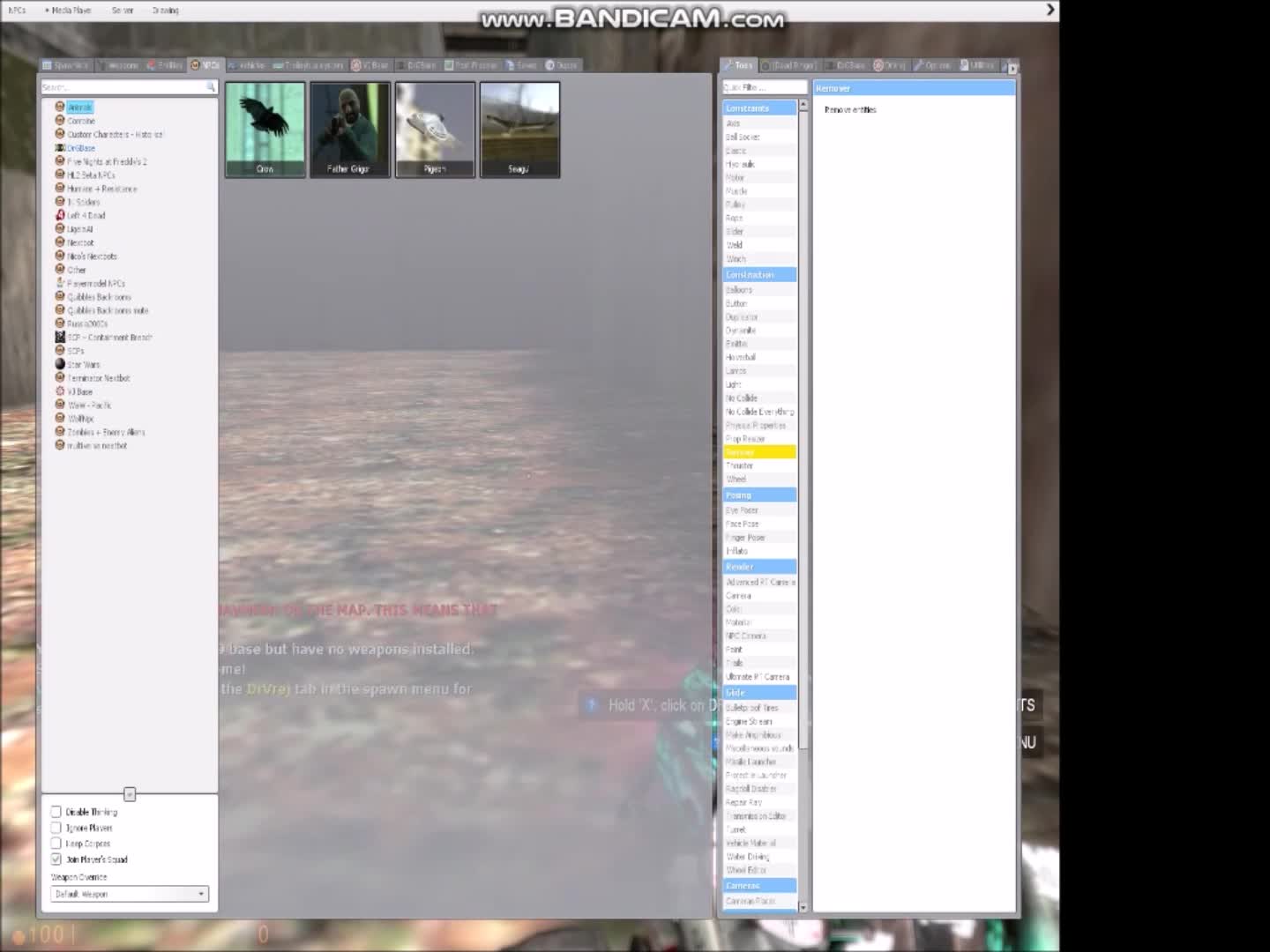Click the tool list scrollbar up arrow
This screenshot has width=1270, height=952.
pos(803,106)
